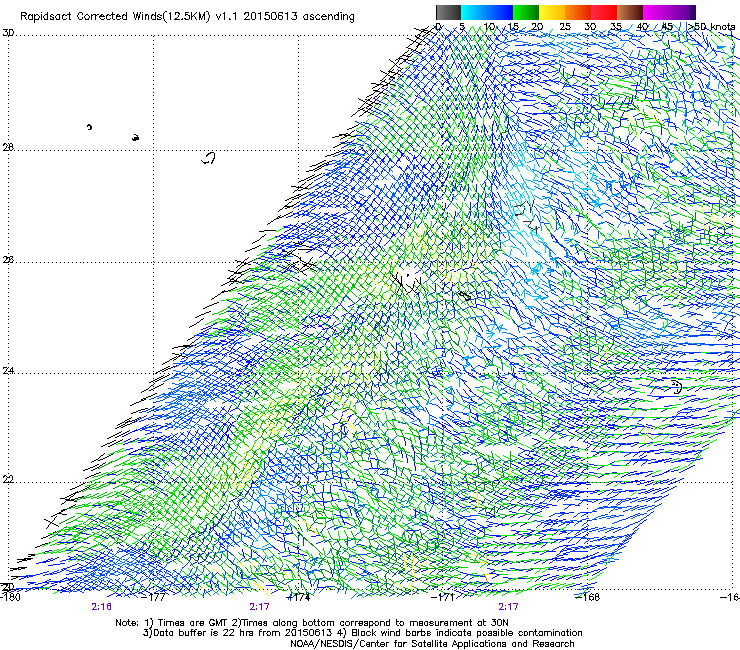740x650 pixels.
Task: Click the small filled island just west of -177
Action: click(135, 137)
